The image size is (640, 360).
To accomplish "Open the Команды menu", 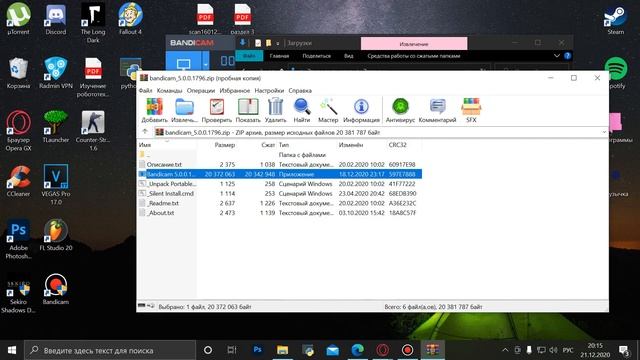I will tap(169, 91).
